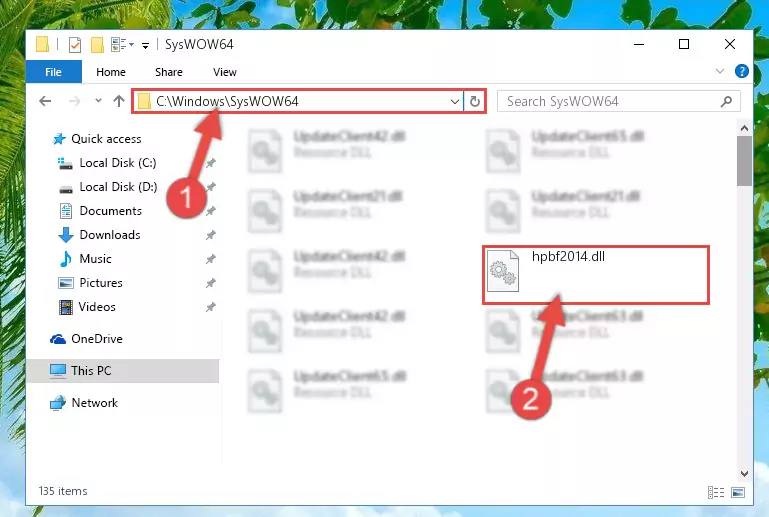The height and width of the screenshot is (517, 769).
Task: Minimize the SysWOW64 window
Action: (639, 44)
